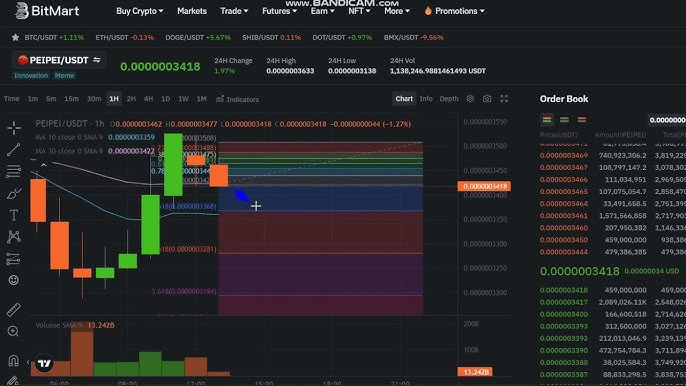Take a chart snapshot with camera icon
The image size is (686, 386).
click(487, 98)
